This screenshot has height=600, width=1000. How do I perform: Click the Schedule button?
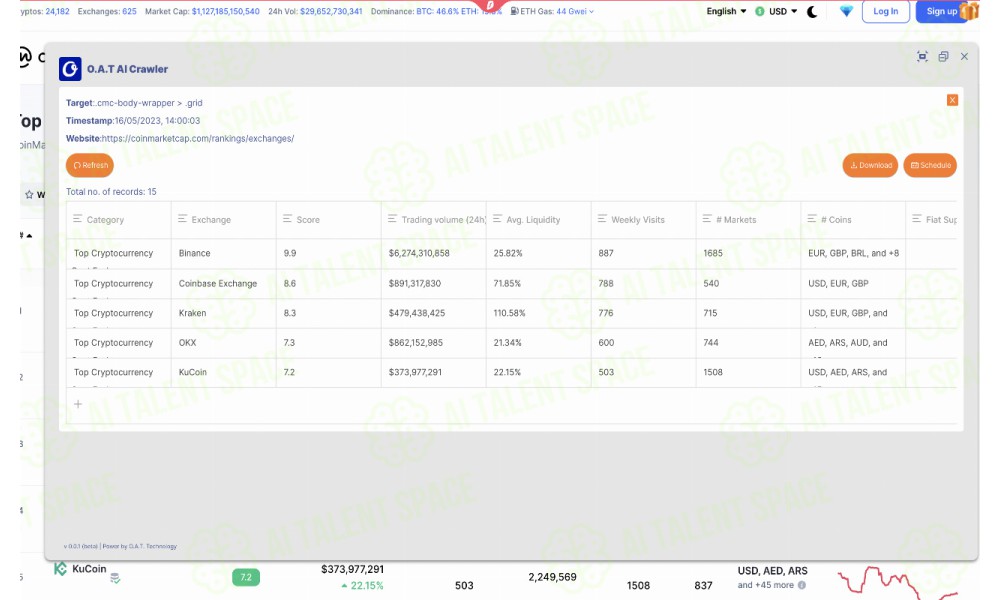tap(930, 165)
